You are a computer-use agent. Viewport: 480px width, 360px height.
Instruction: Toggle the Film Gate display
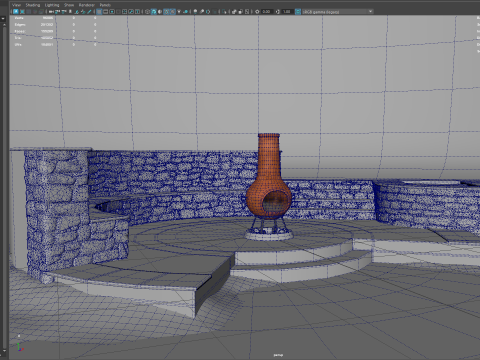point(105,12)
